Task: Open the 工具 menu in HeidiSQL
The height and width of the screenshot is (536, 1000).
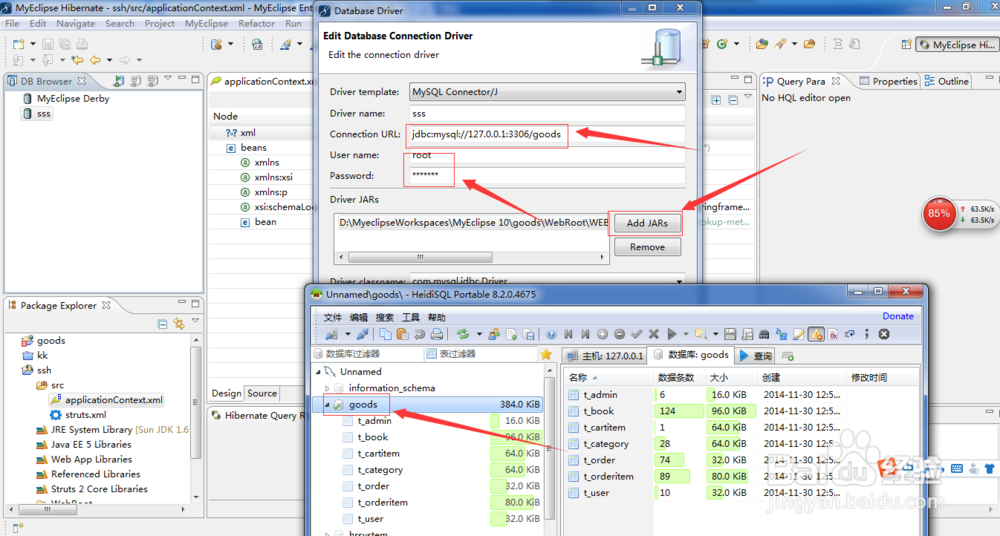Action: pyautogui.click(x=411, y=317)
